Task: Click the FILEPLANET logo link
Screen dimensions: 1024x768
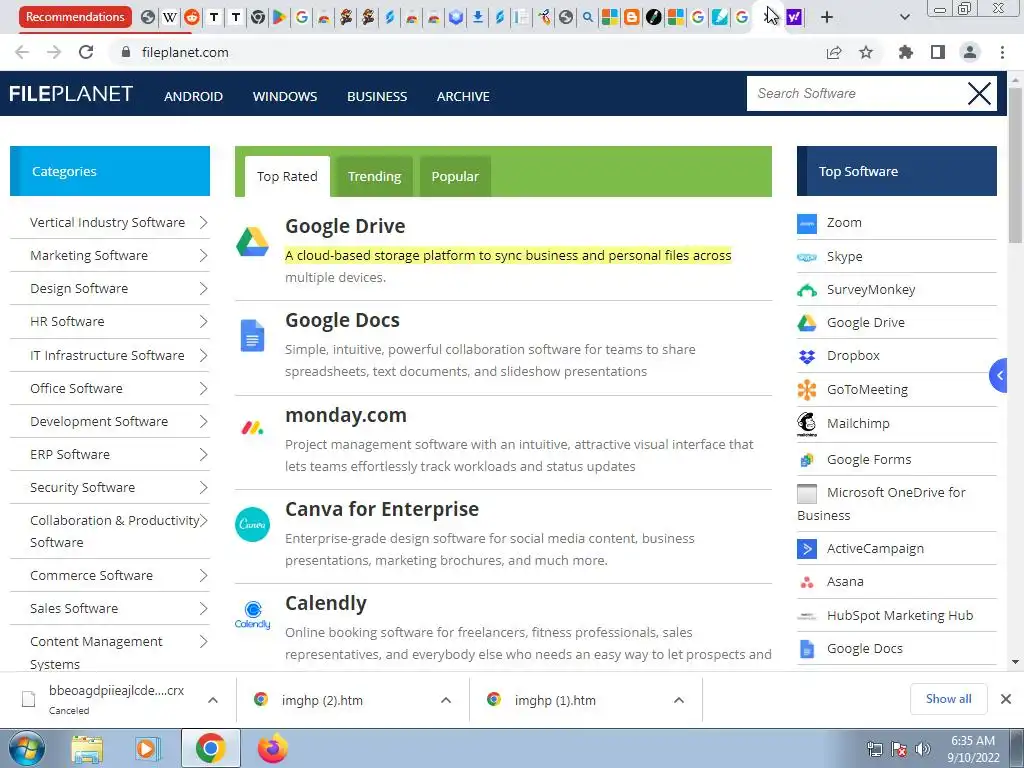Action: pos(71,94)
